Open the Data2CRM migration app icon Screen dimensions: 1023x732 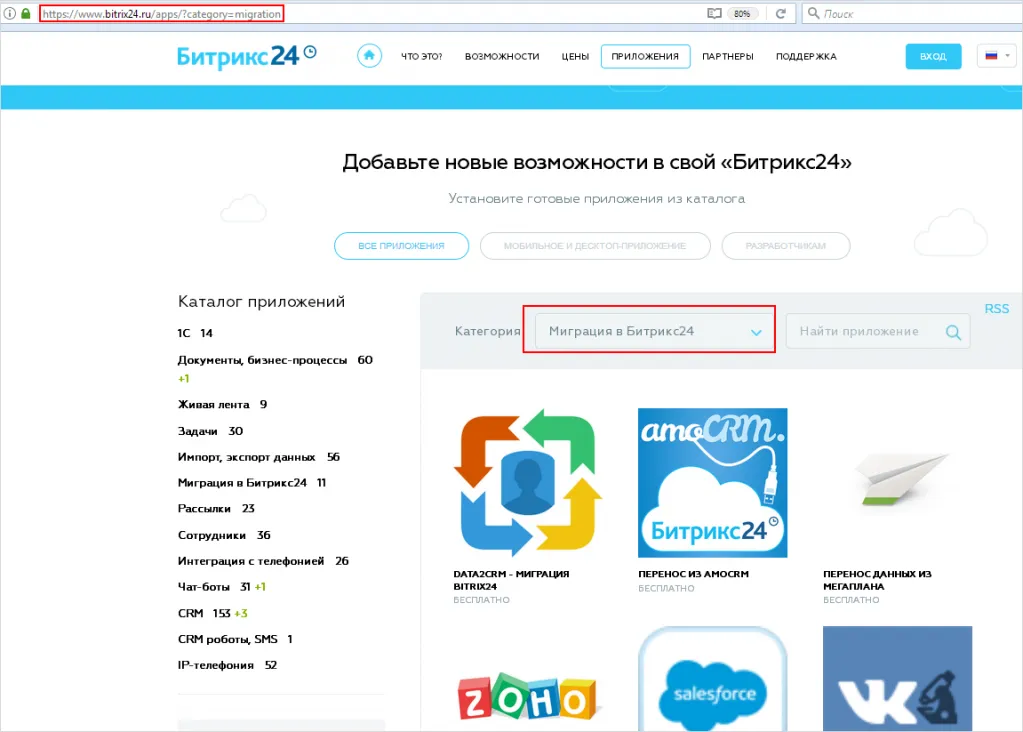click(527, 483)
